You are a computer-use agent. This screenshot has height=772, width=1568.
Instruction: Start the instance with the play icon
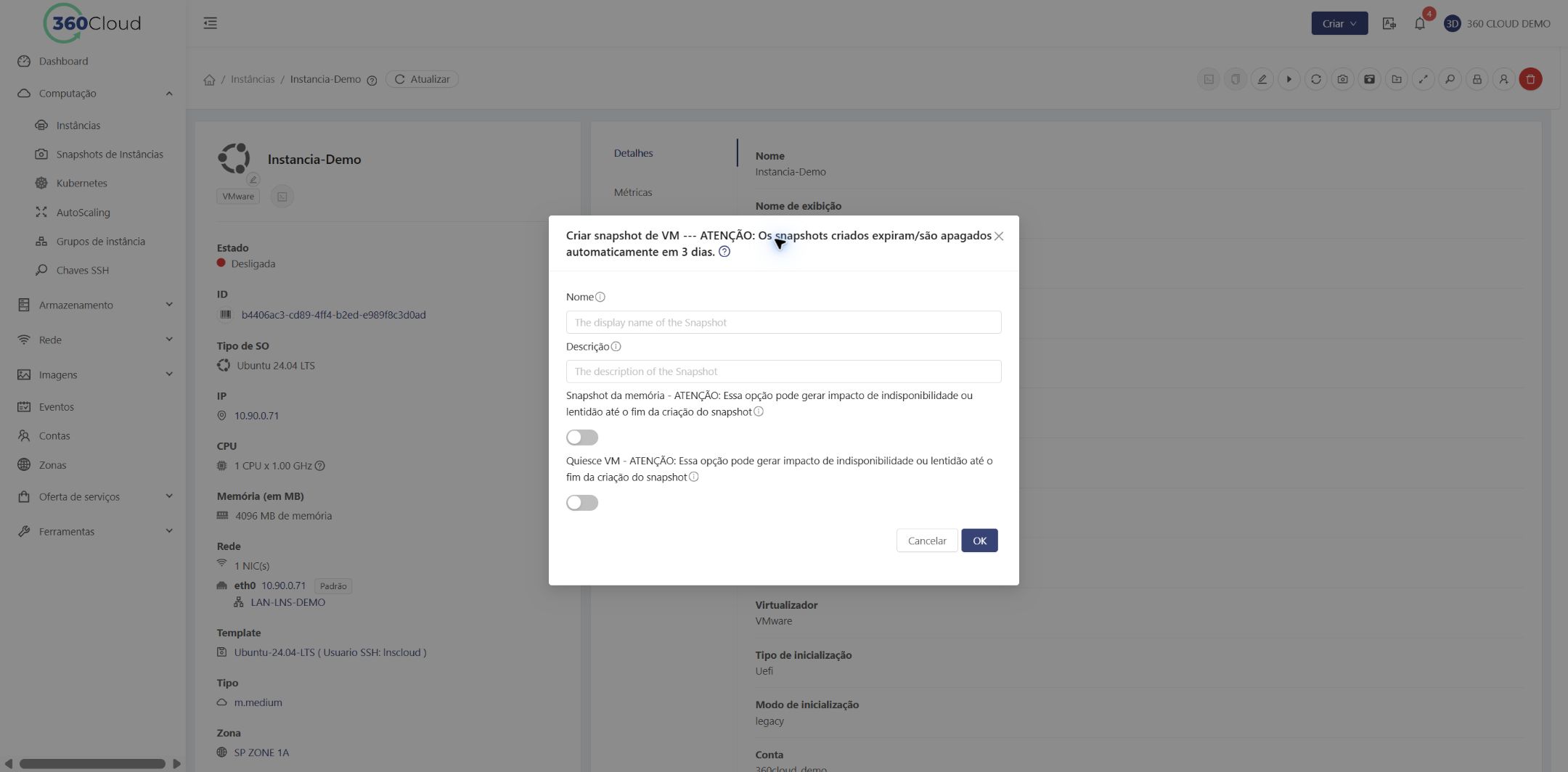tap(1289, 79)
